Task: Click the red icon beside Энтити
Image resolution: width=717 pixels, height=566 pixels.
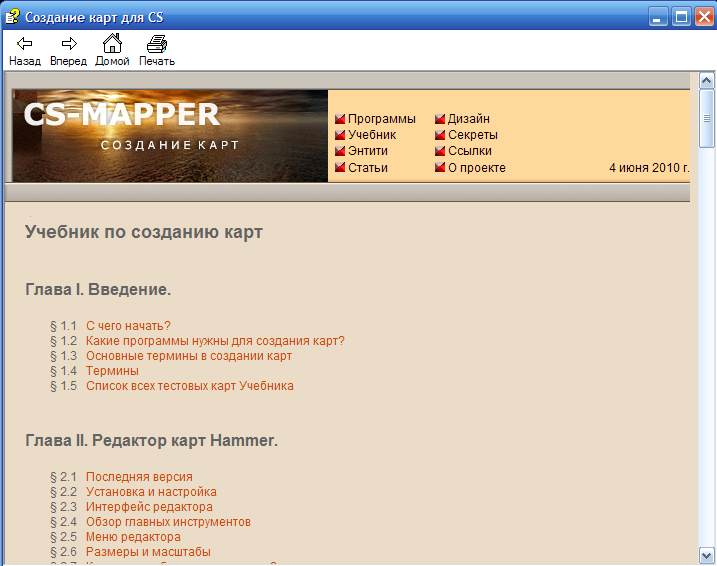Action: pos(340,151)
